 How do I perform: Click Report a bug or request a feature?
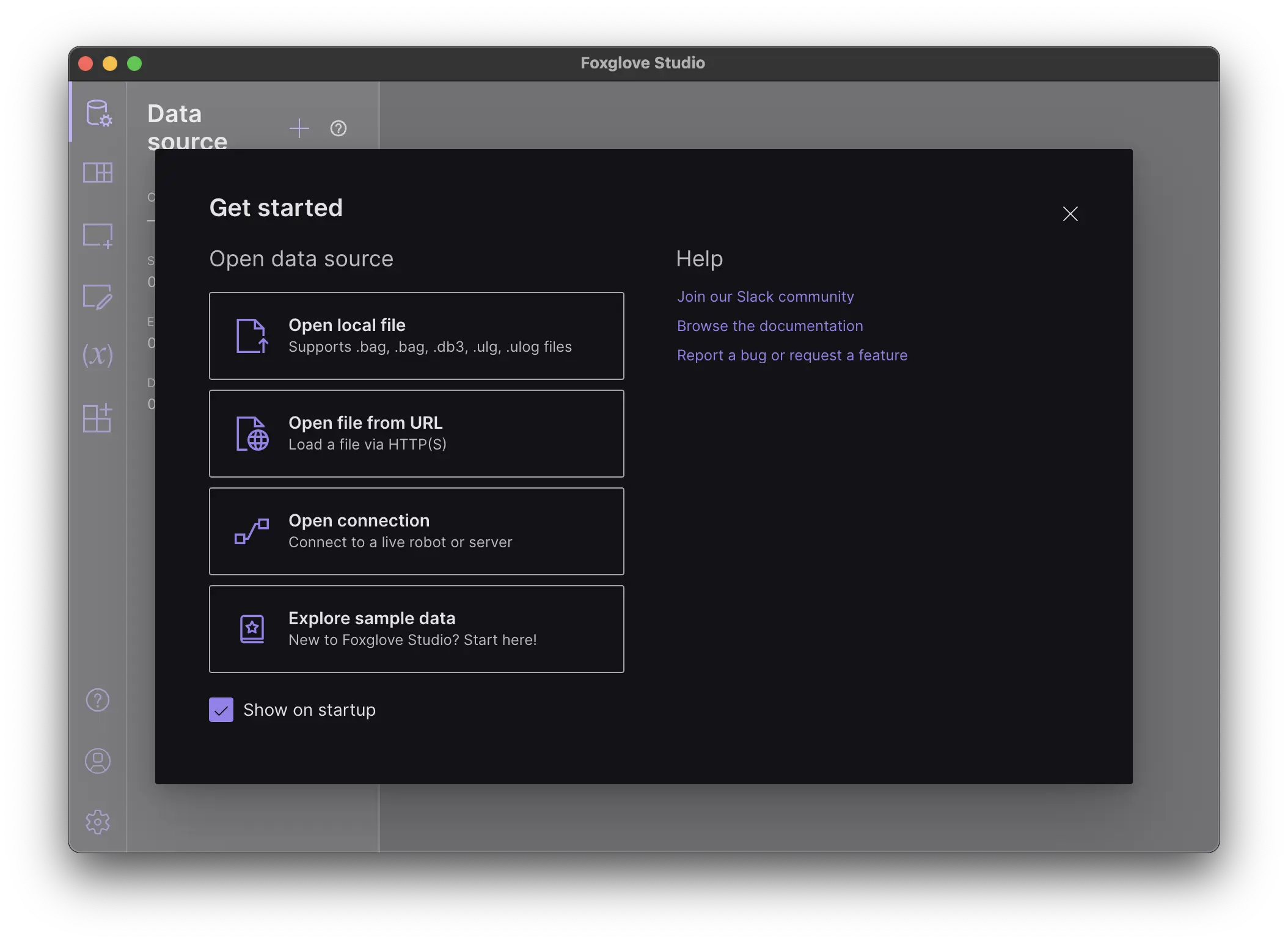click(x=792, y=355)
